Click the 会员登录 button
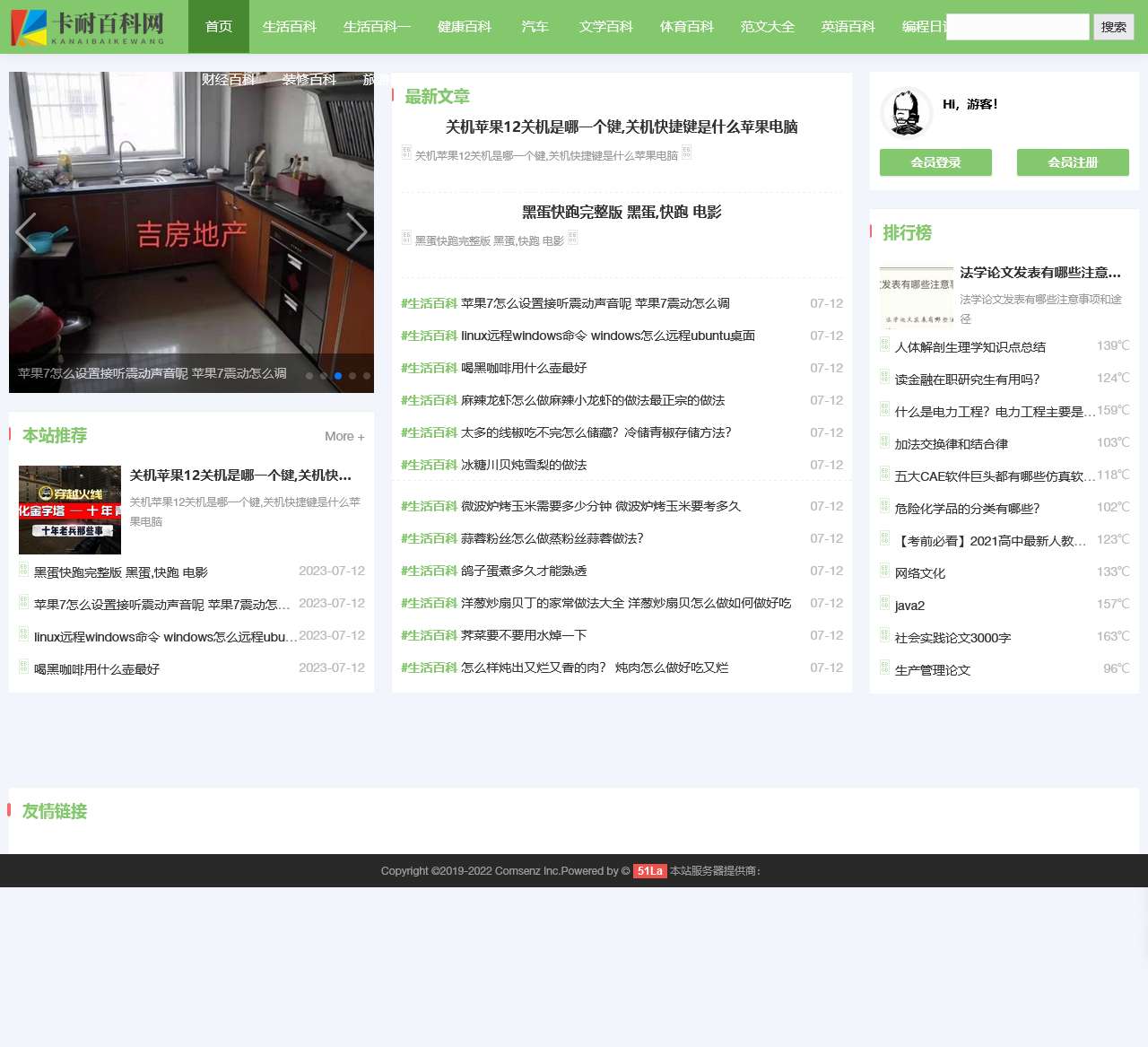This screenshot has height=1047, width=1148. tap(935, 162)
